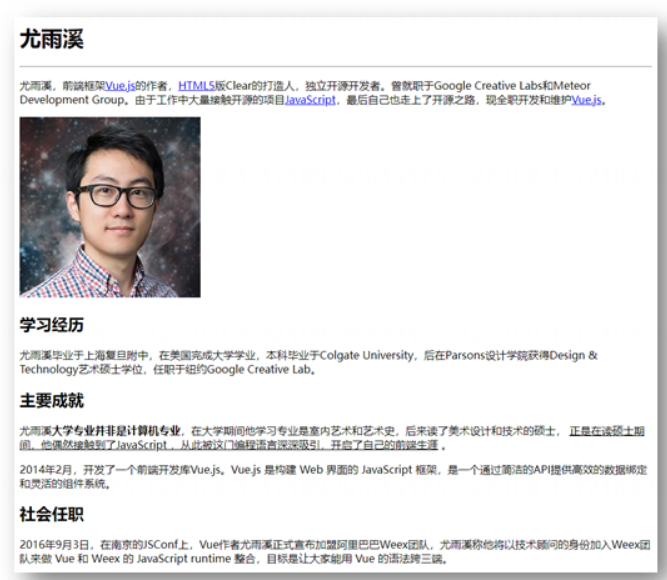Click the Vue.js link ending the intro paragraph
Viewport: 667px width, 580px height.
pyautogui.click(x=586, y=100)
